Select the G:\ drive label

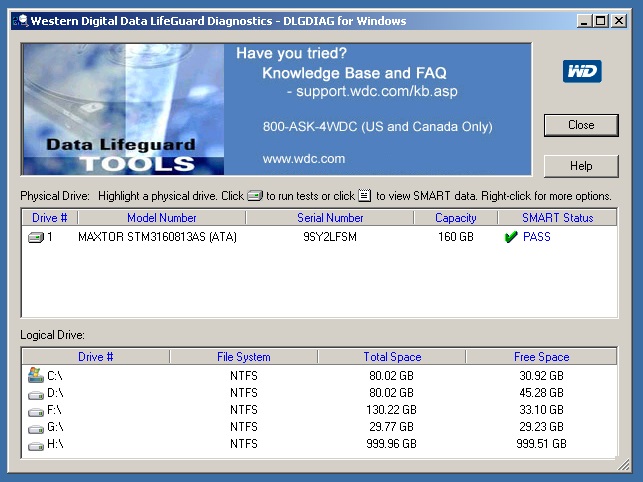coord(55,427)
